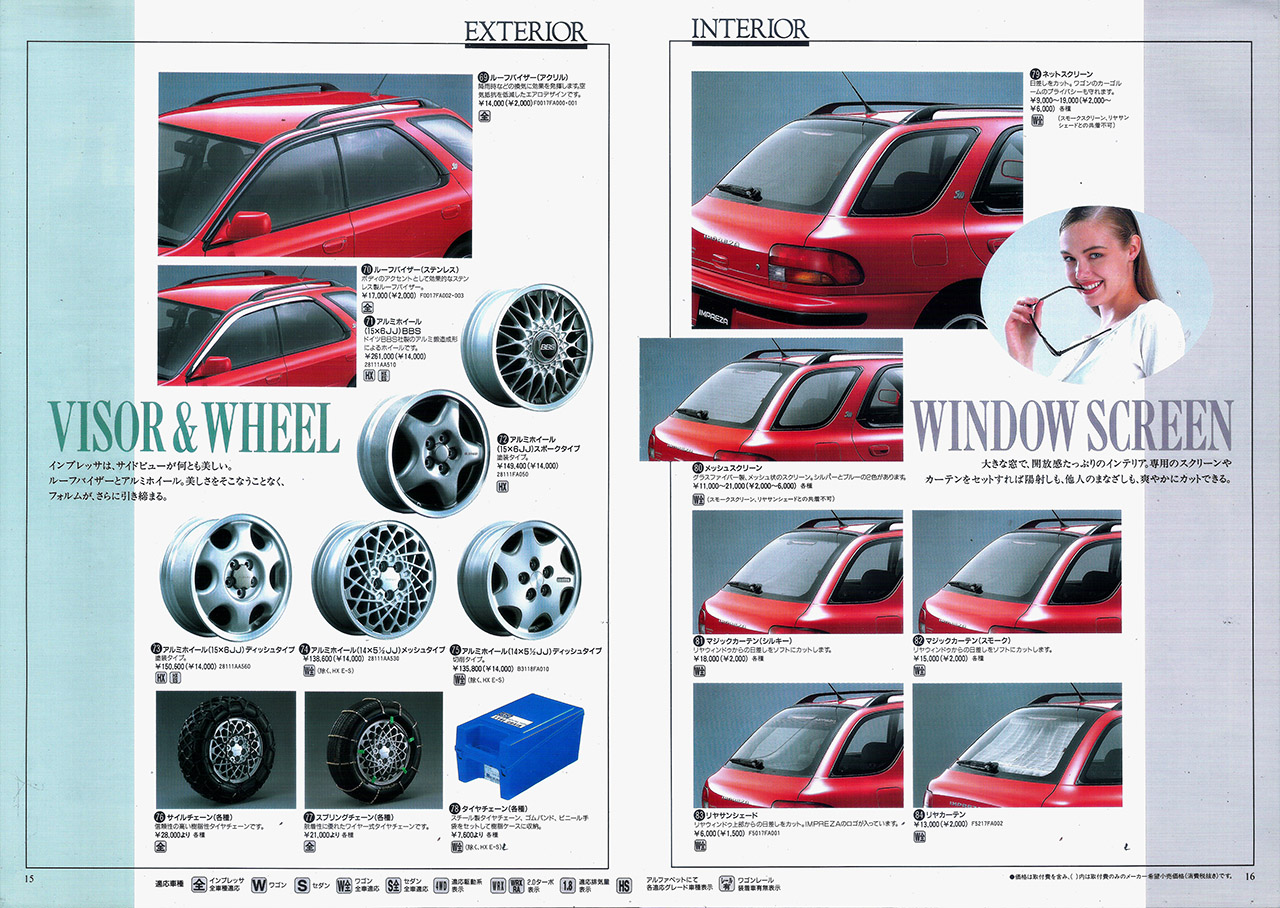Open the stainless roof visor car photo

(x=257, y=325)
